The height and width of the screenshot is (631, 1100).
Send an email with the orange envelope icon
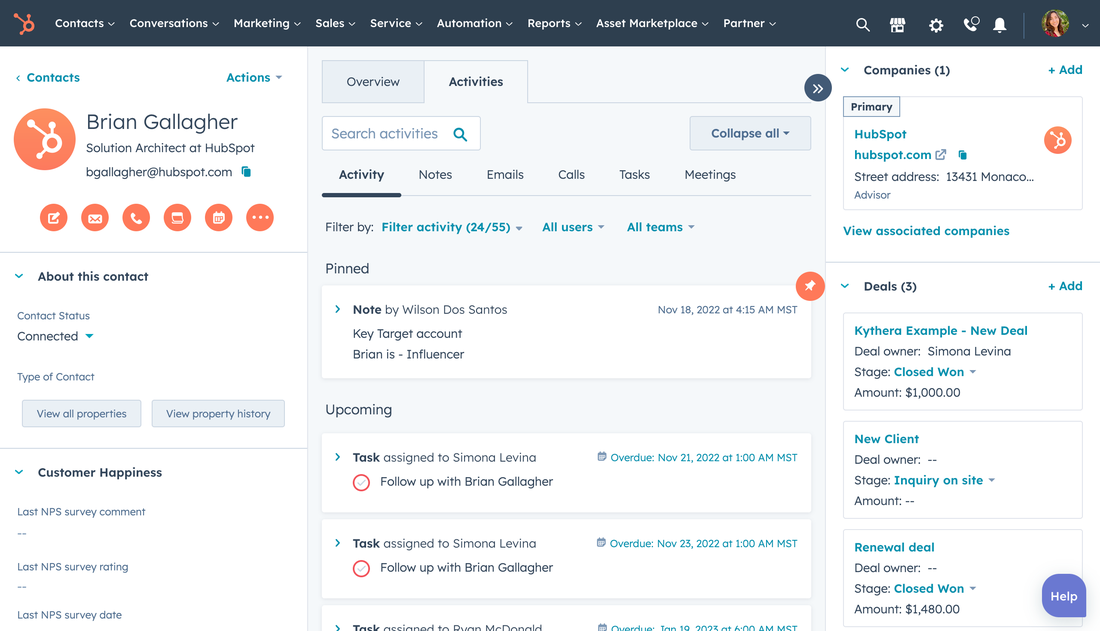click(95, 218)
